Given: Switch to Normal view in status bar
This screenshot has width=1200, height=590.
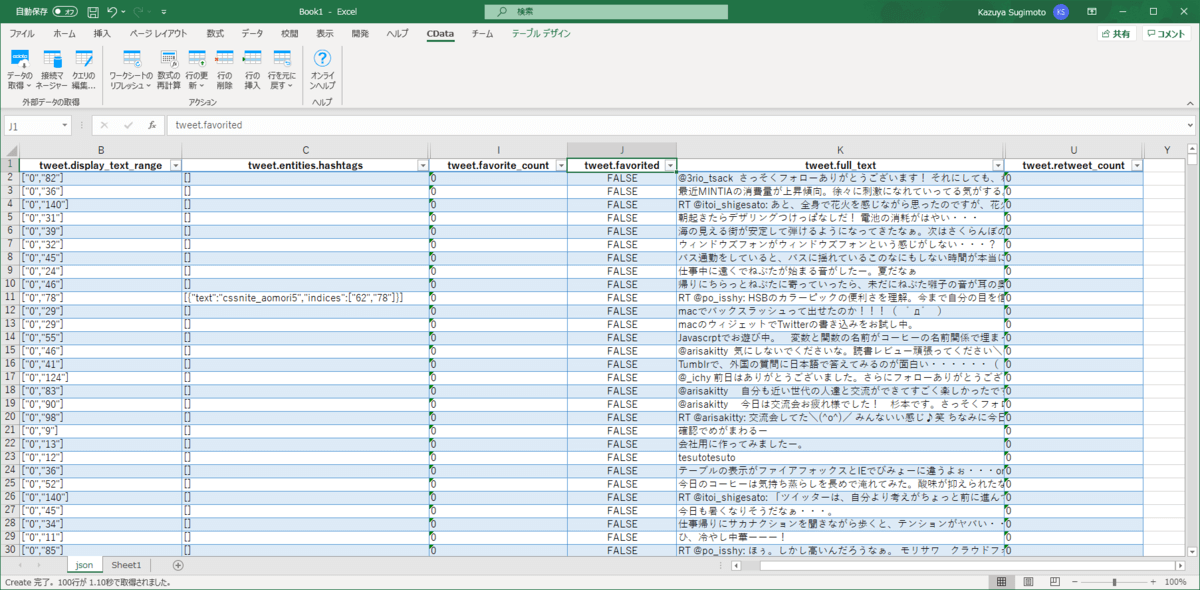Looking at the screenshot, I should pos(1003,582).
